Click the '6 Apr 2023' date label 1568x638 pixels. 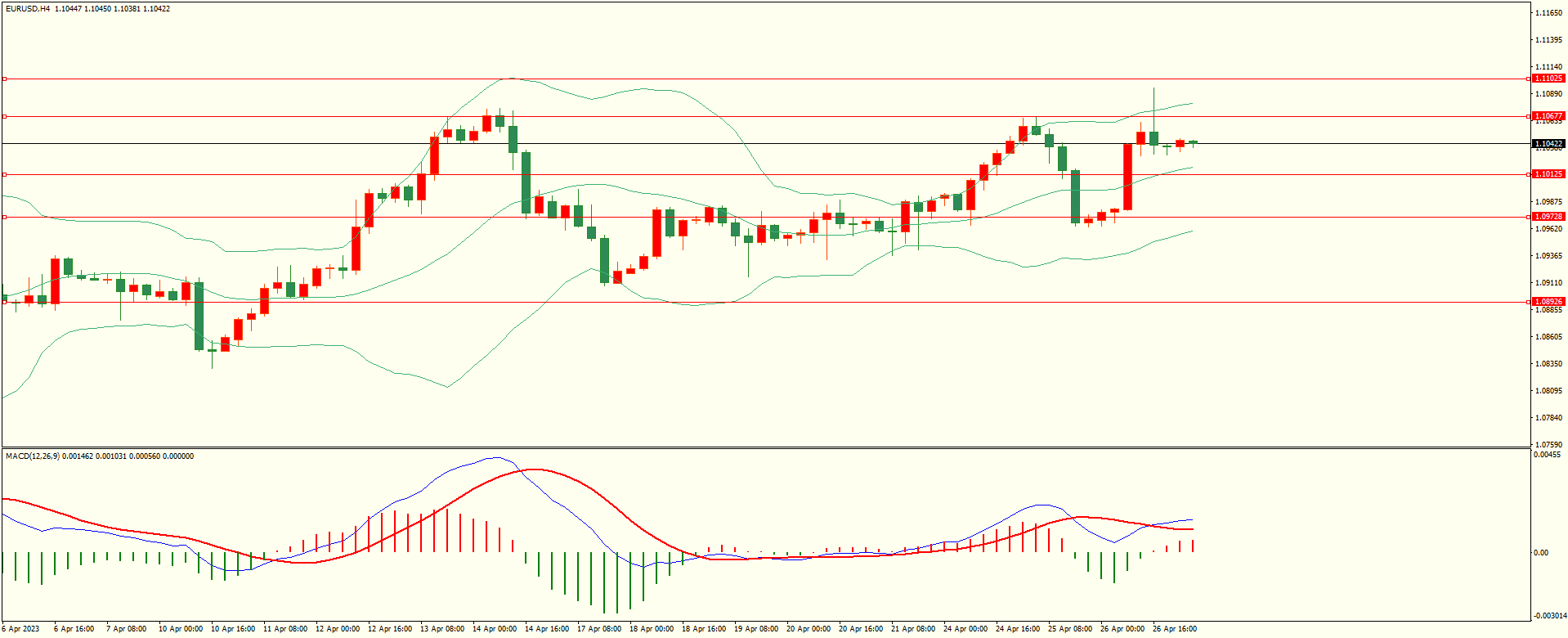20,629
